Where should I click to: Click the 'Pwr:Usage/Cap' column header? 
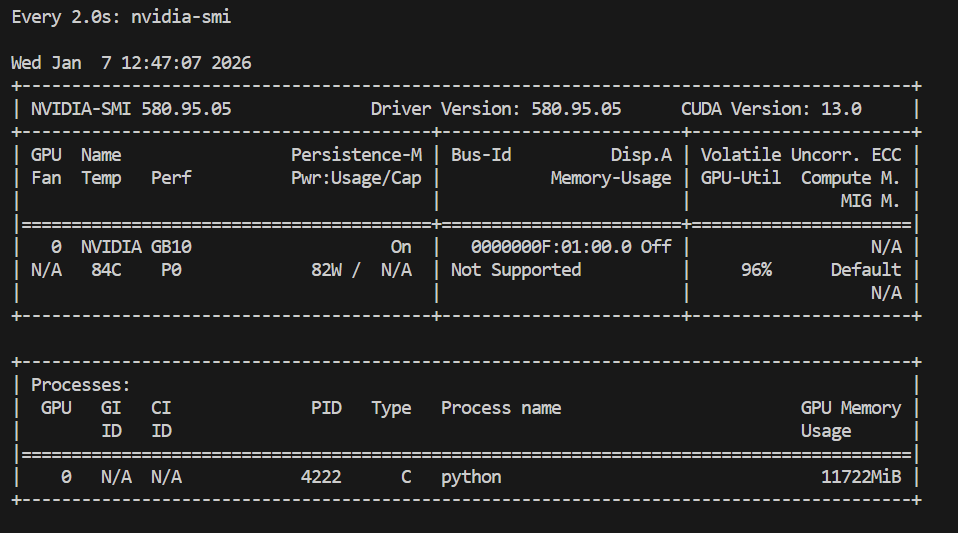(356, 178)
